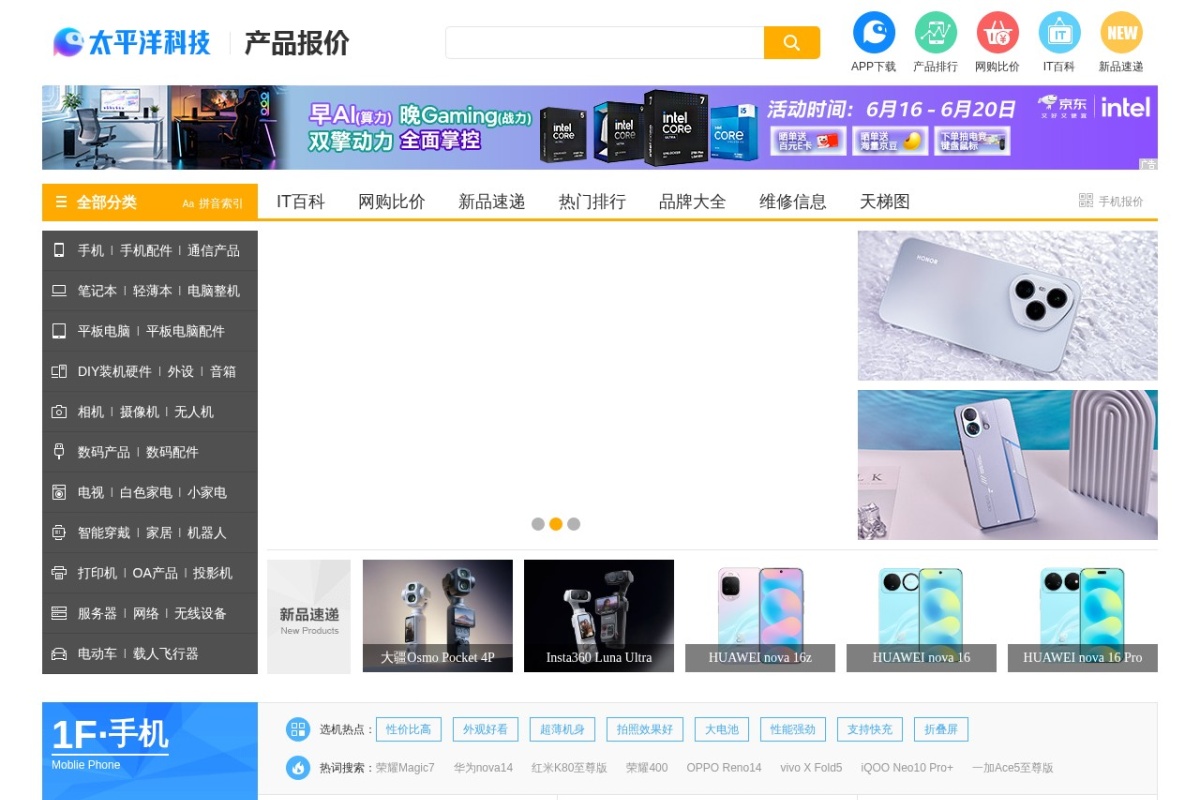Open the 大疆Osmo Pocket 4P thumbnail
1200x800 pixels.
438,616
